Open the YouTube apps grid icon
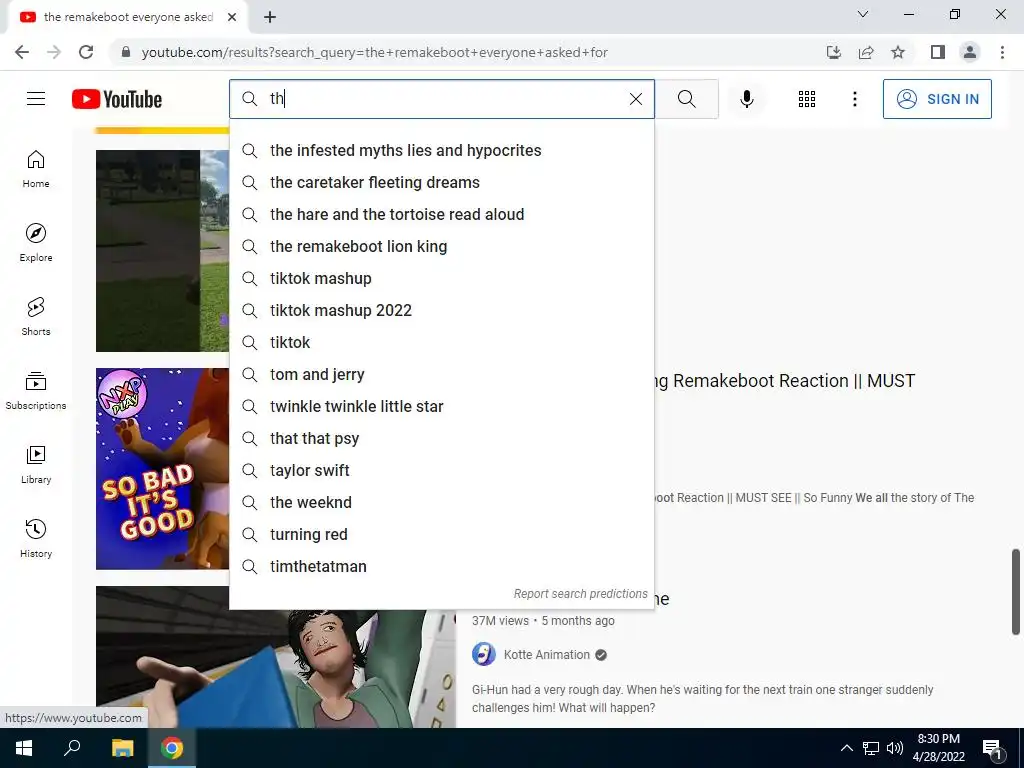This screenshot has width=1024, height=768. [807, 99]
